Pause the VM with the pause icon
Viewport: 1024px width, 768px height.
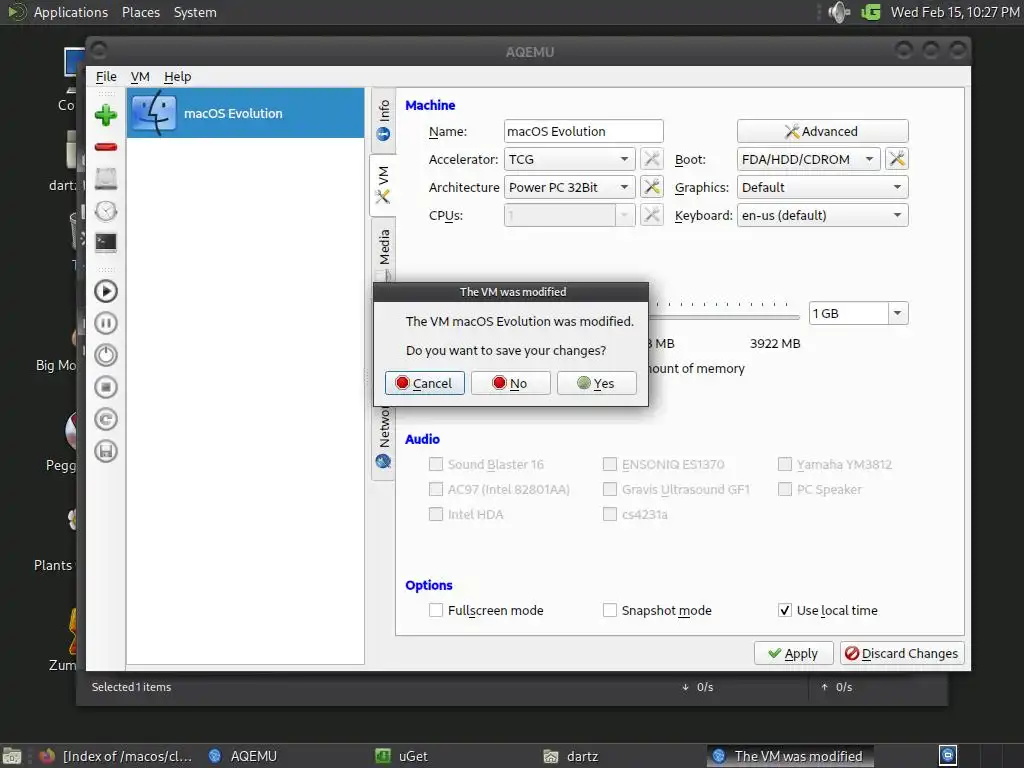point(106,323)
